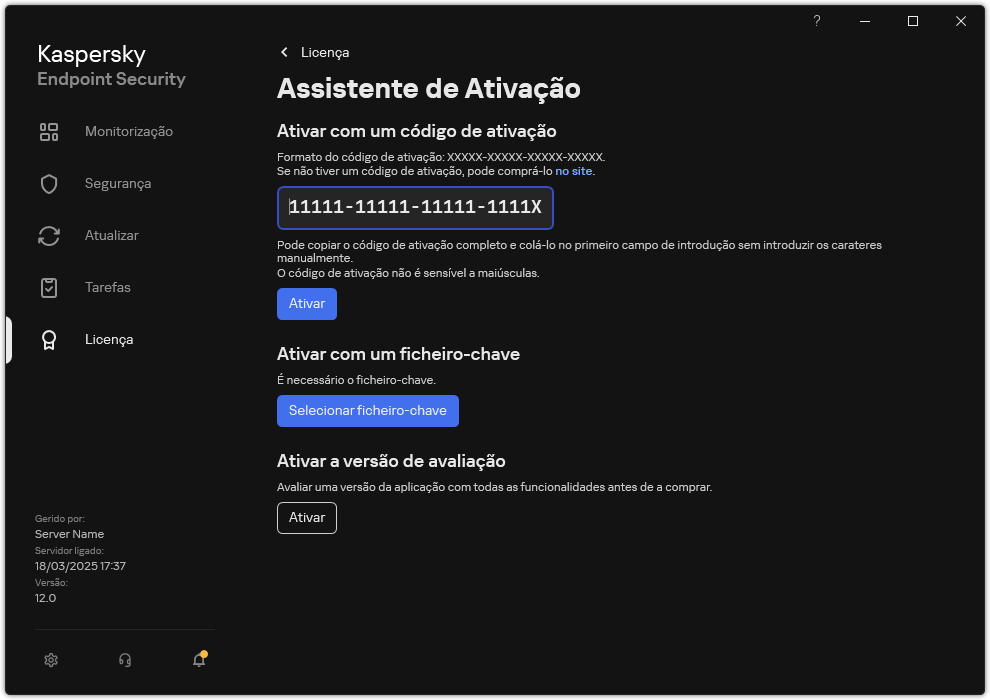
Task: Select the activation code input field
Action: click(x=415, y=208)
